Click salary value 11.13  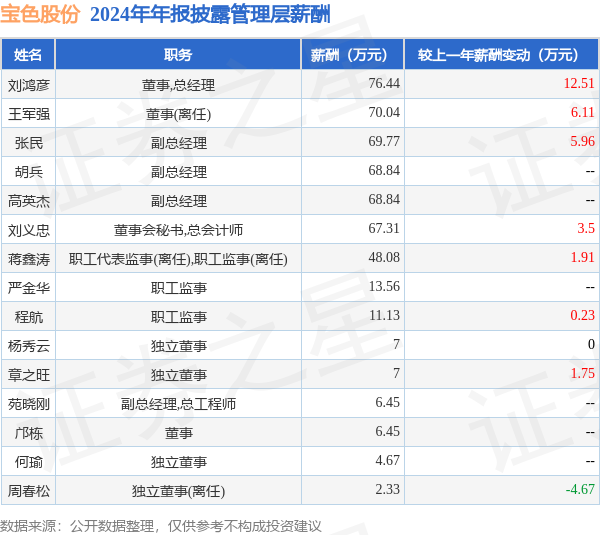pyautogui.click(x=384, y=316)
